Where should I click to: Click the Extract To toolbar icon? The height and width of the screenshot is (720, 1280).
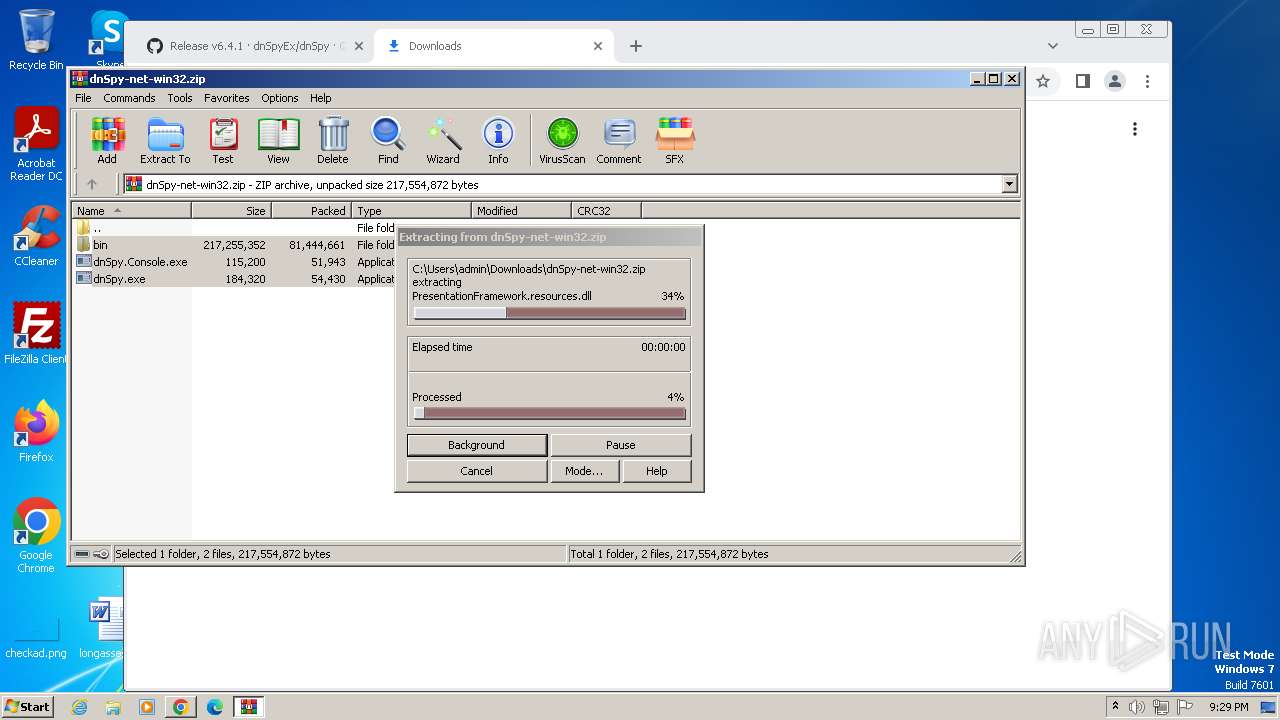165,140
